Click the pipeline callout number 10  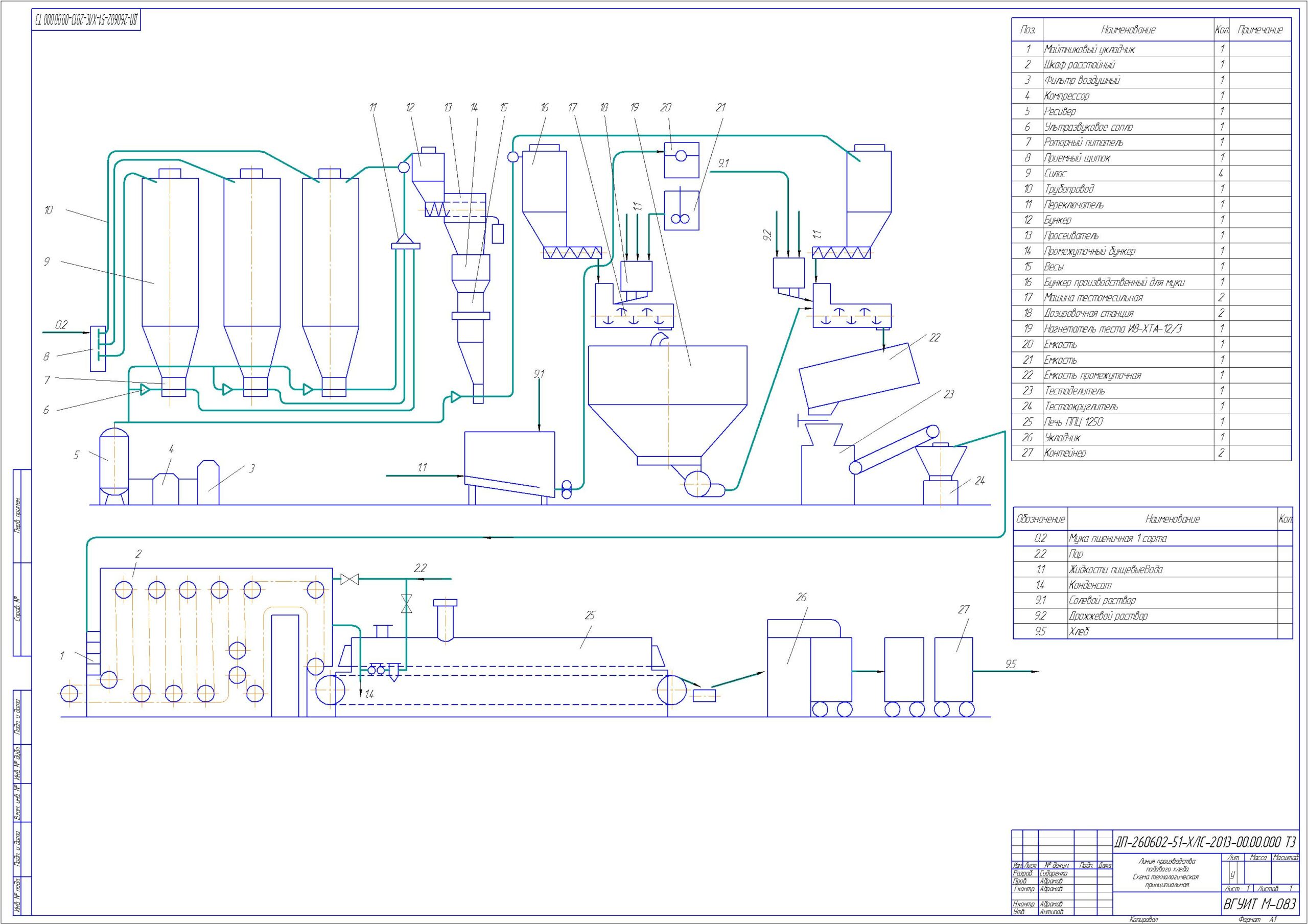click(49, 210)
